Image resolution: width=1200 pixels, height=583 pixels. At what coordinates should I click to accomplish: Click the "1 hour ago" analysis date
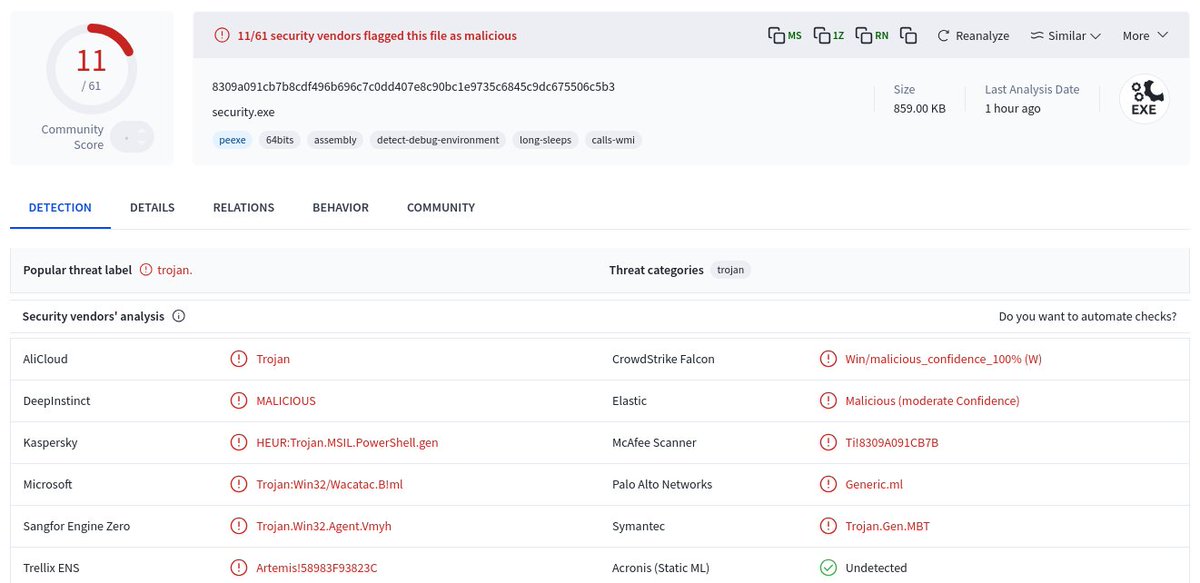(x=1012, y=108)
